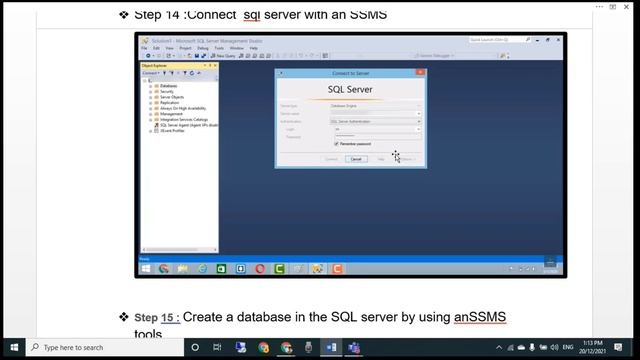Image resolution: width=640 pixels, height=360 pixels.
Task: Click the green C icon in inner taskbar
Action: click(279, 269)
